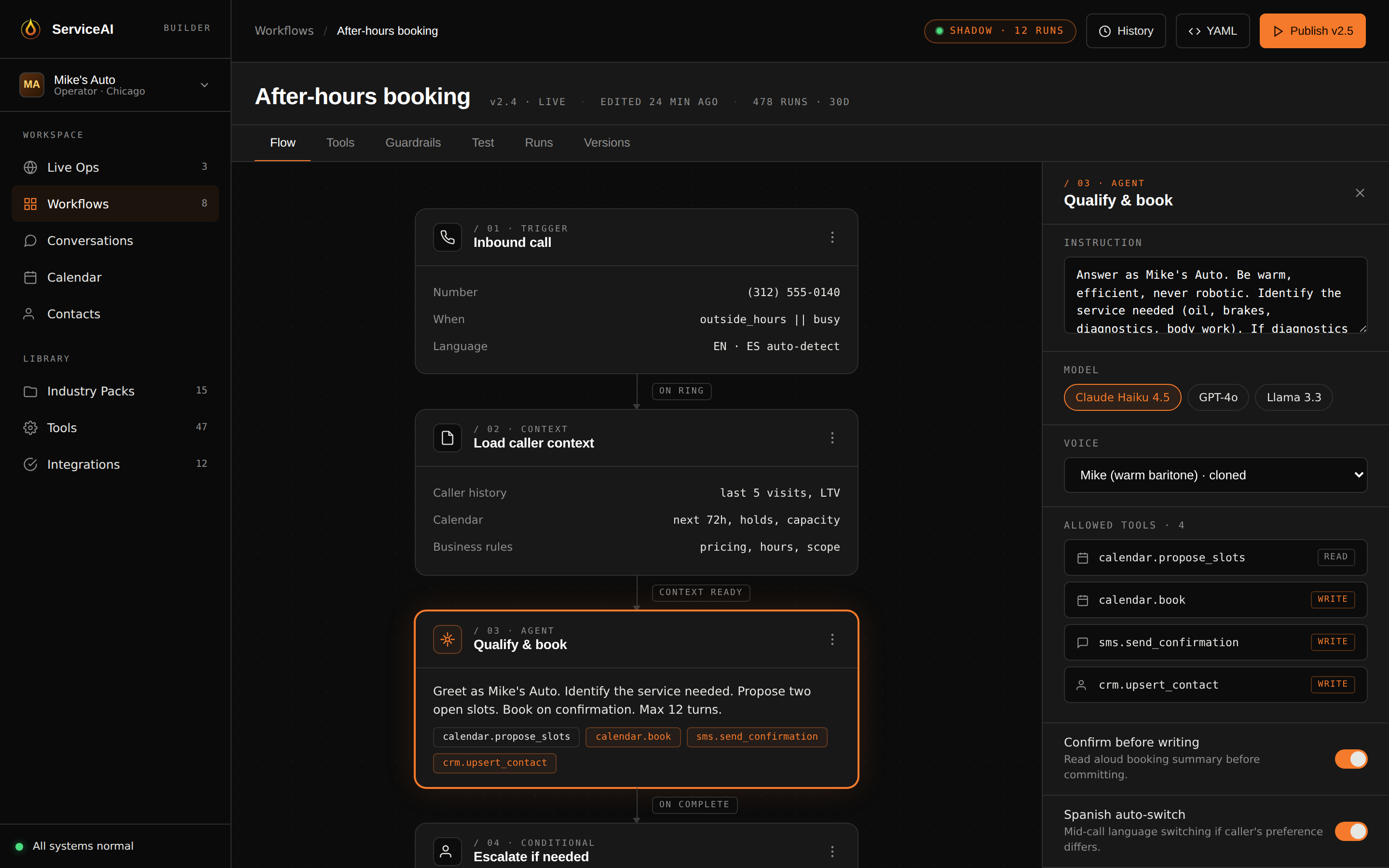Select Llama 3.3 model
The height and width of the screenshot is (868, 1389).
click(1294, 397)
